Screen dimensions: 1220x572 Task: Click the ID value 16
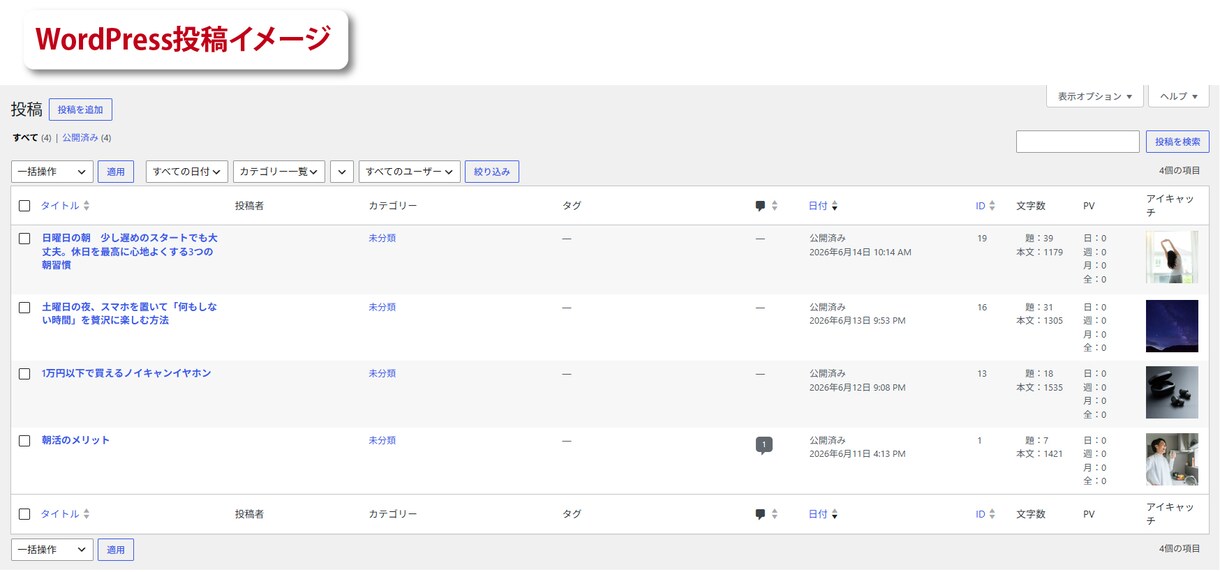982,307
